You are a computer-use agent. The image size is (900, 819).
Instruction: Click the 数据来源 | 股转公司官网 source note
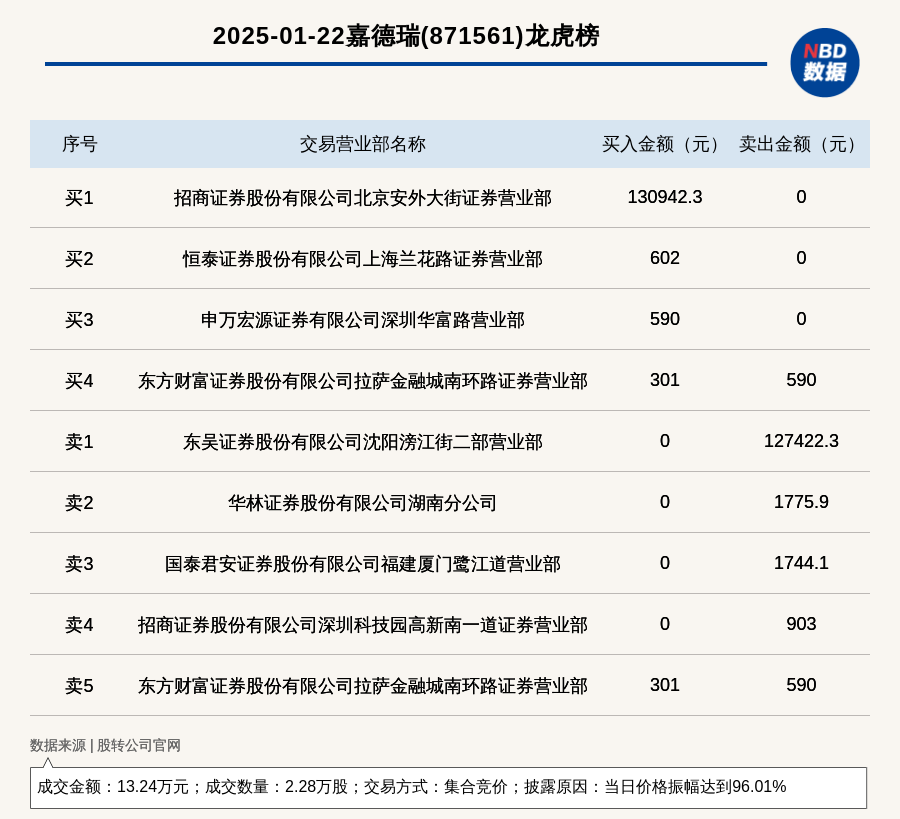pyautogui.click(x=106, y=745)
